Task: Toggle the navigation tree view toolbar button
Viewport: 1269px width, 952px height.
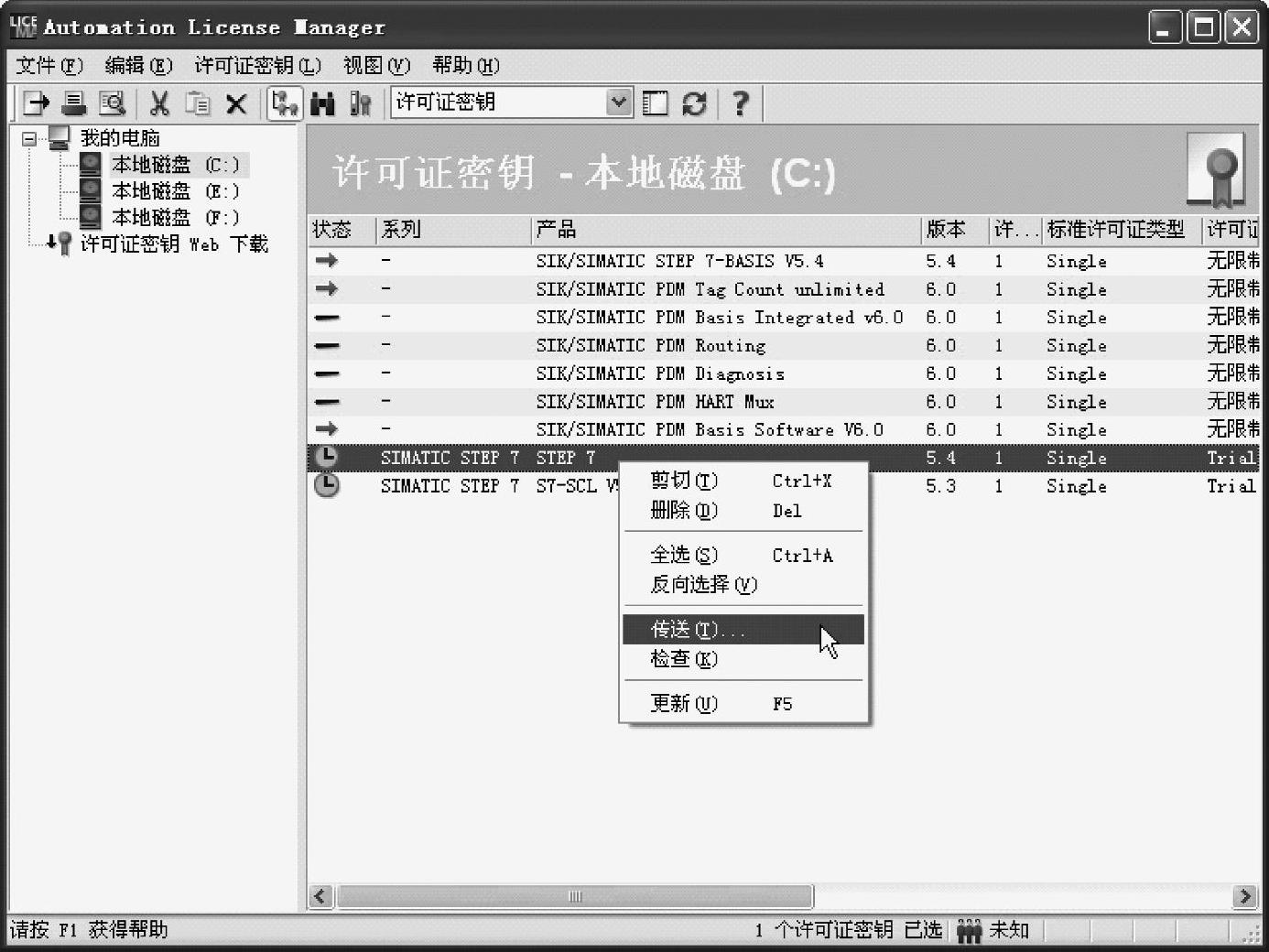Action: (285, 103)
